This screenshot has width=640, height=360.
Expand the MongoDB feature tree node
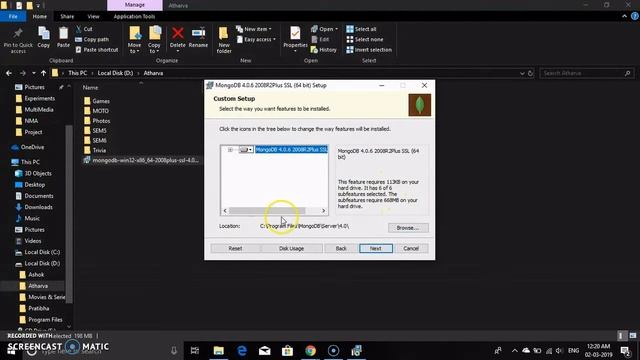[x=230, y=150]
